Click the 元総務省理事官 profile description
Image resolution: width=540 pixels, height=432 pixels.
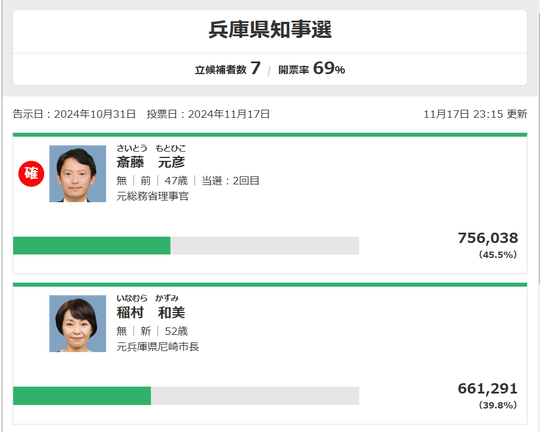tap(153, 196)
